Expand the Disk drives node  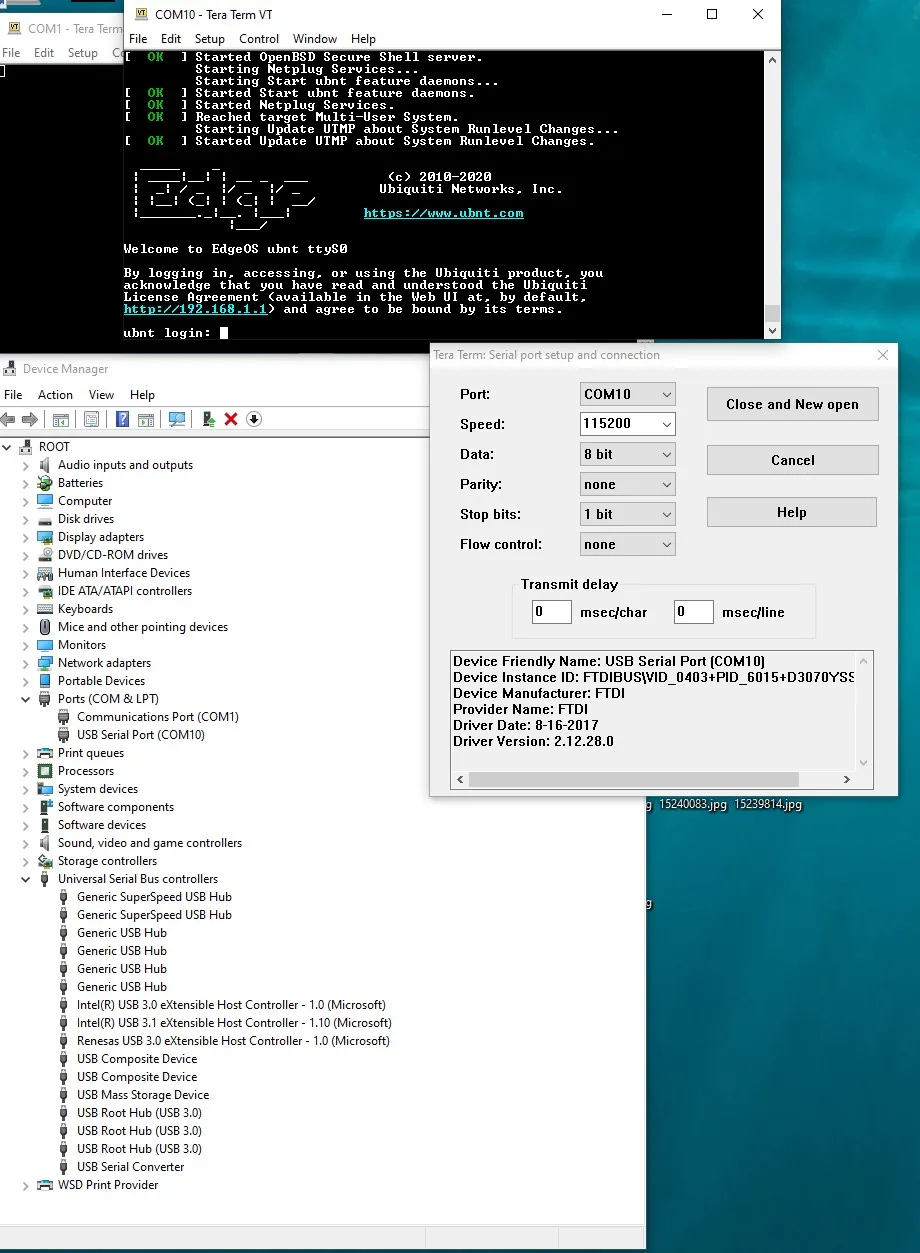(26, 519)
